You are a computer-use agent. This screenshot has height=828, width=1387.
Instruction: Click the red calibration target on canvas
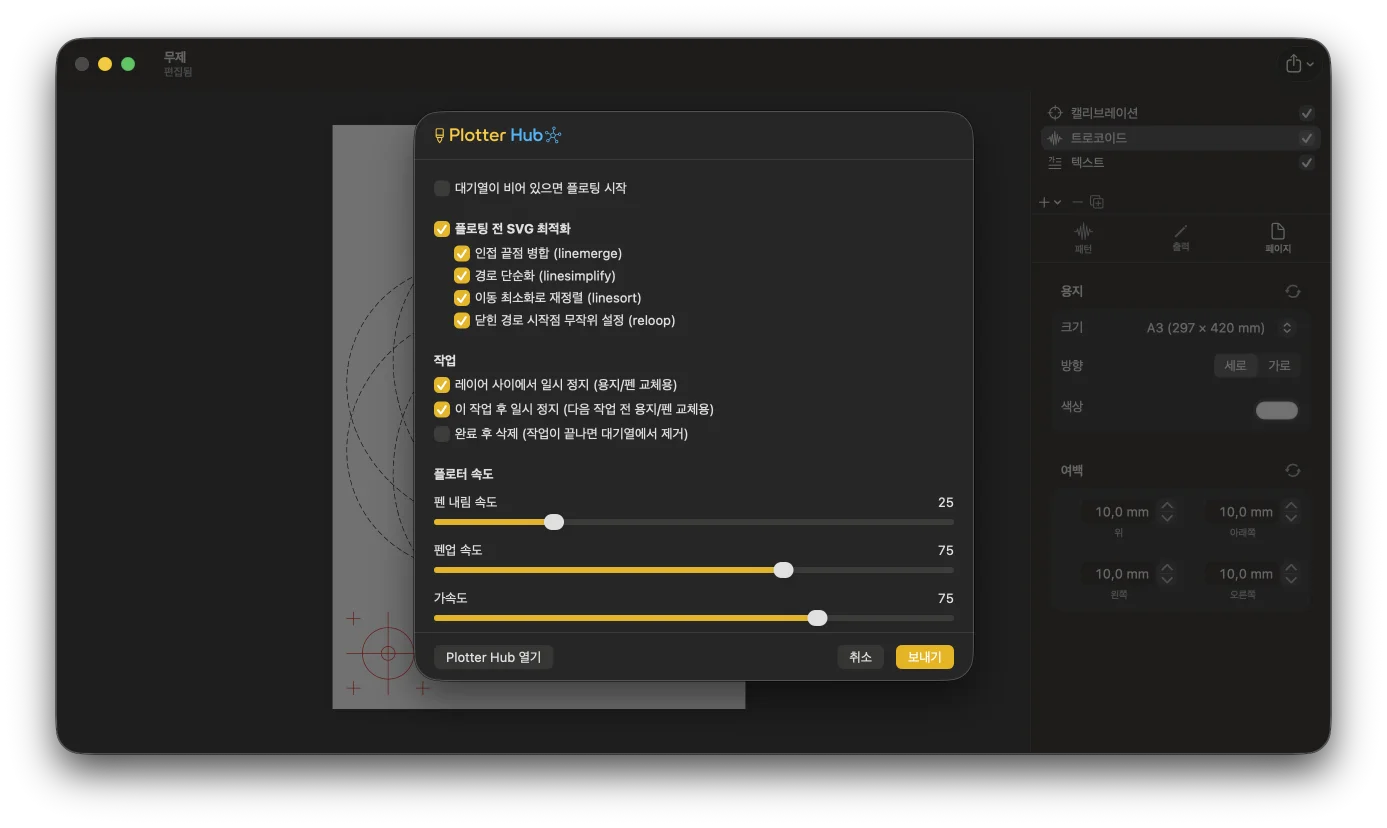tap(387, 653)
